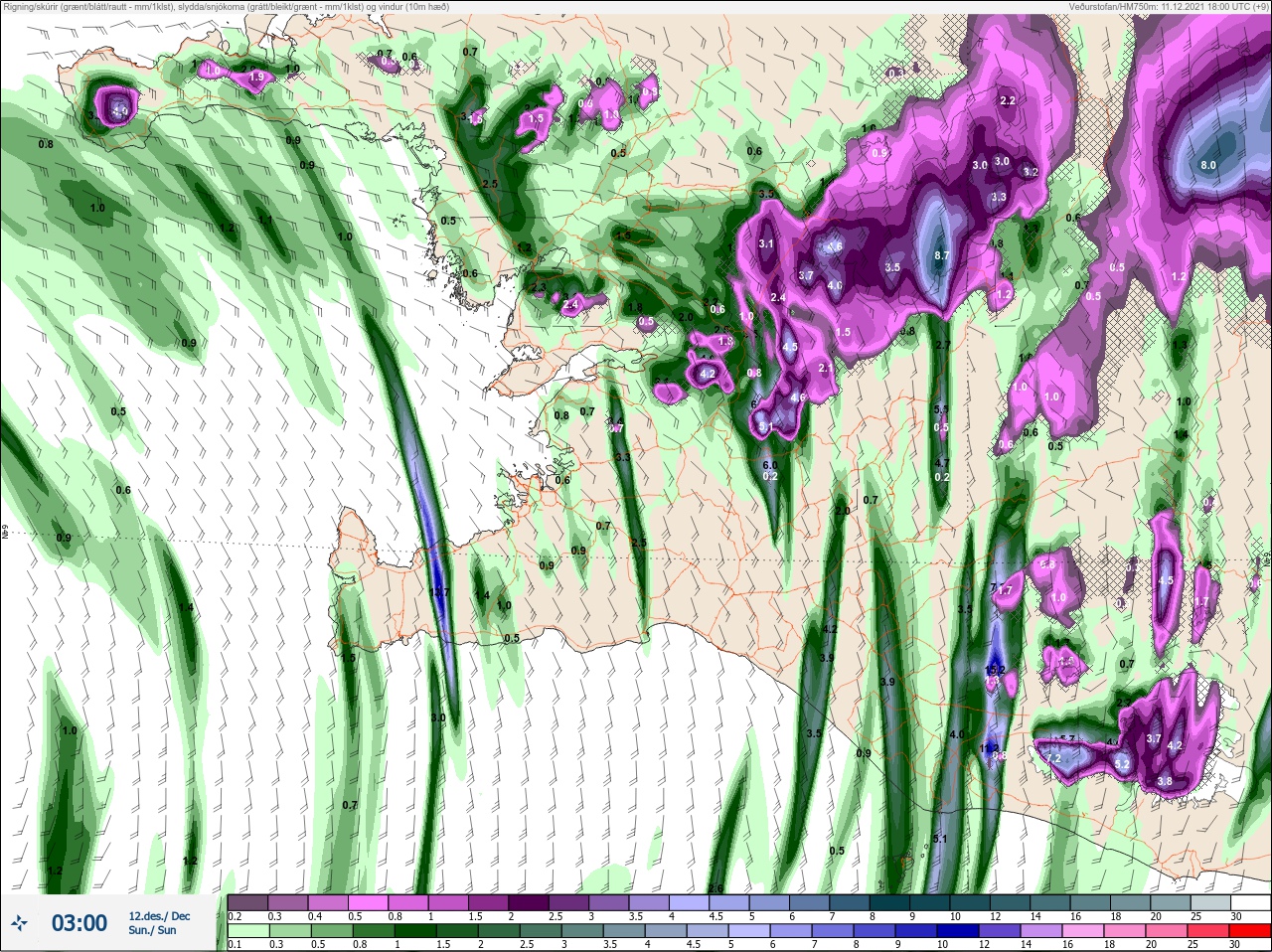Click the 15.2 precipitation value on the map

tap(996, 671)
